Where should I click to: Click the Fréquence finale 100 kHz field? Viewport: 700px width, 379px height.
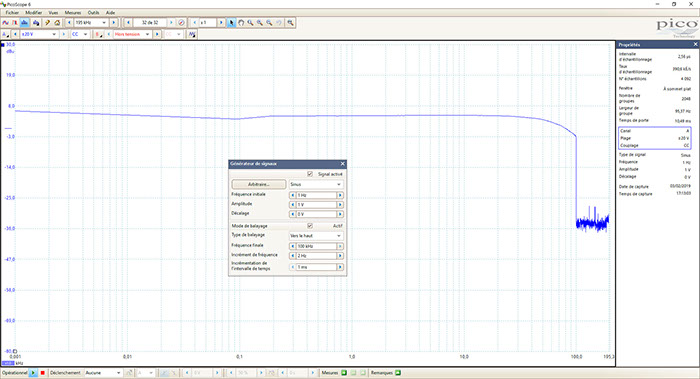tap(316, 246)
